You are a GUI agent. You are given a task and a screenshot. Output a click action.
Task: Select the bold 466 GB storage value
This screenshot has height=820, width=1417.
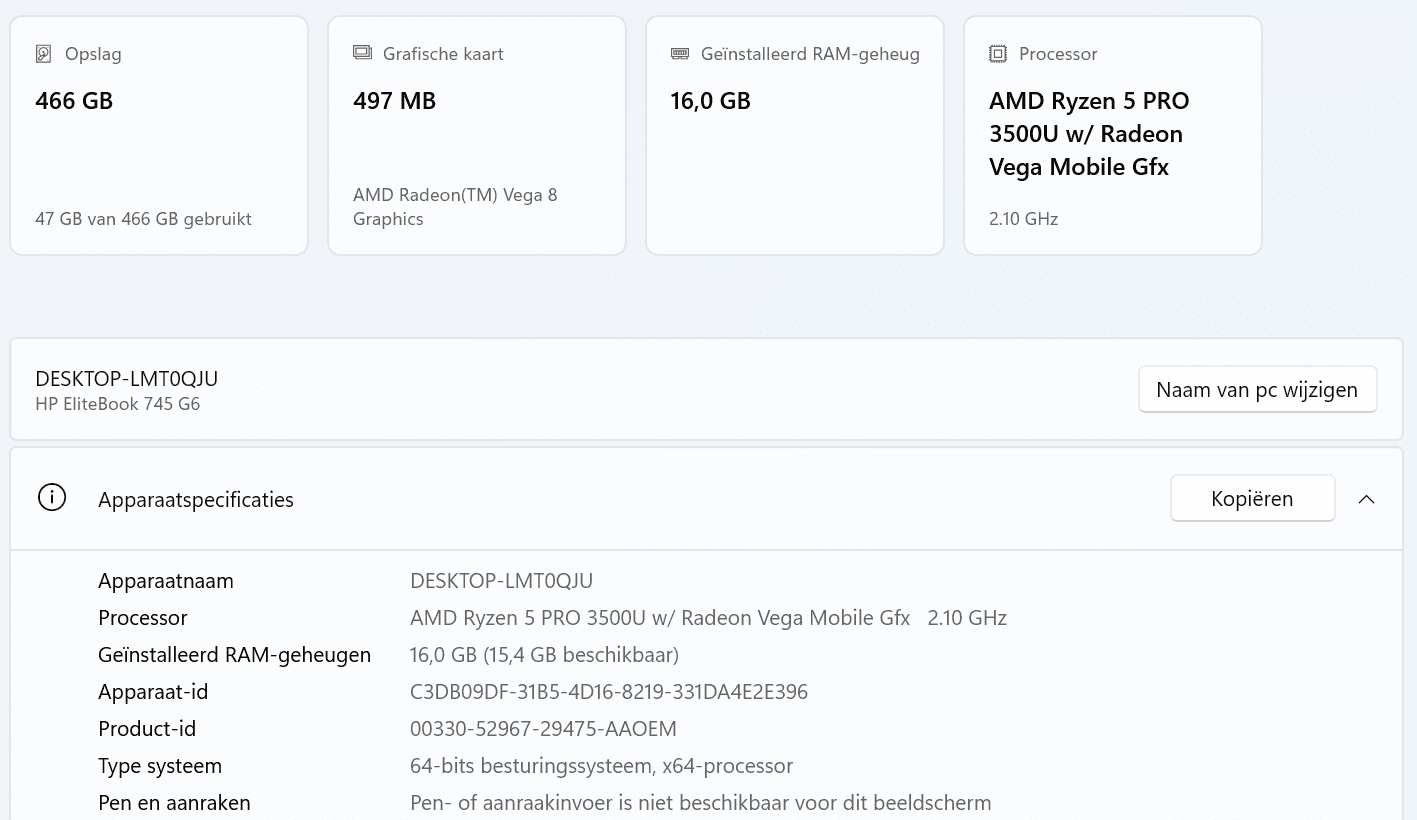74,101
